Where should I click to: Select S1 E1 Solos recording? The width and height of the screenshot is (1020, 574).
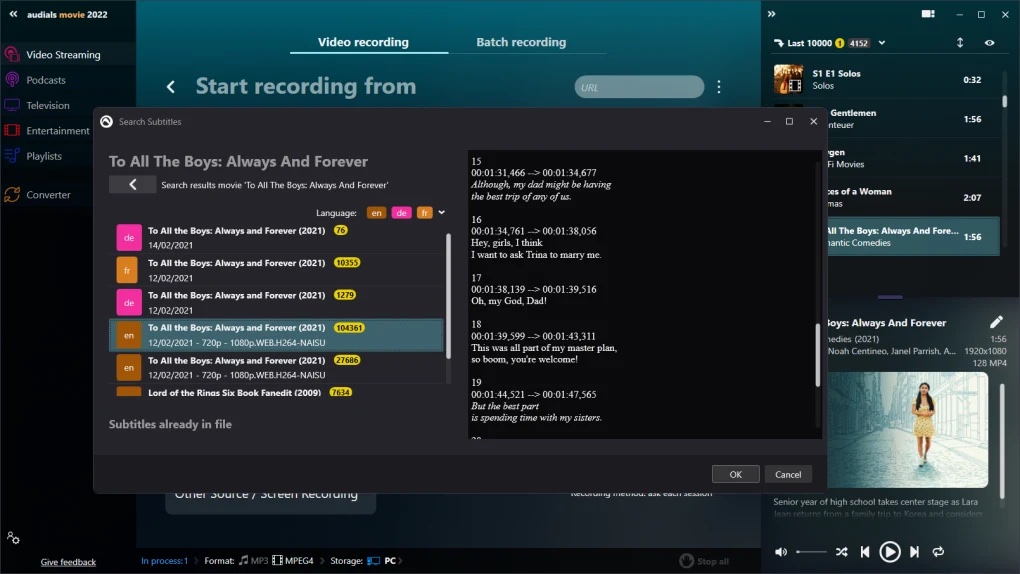click(x=885, y=79)
